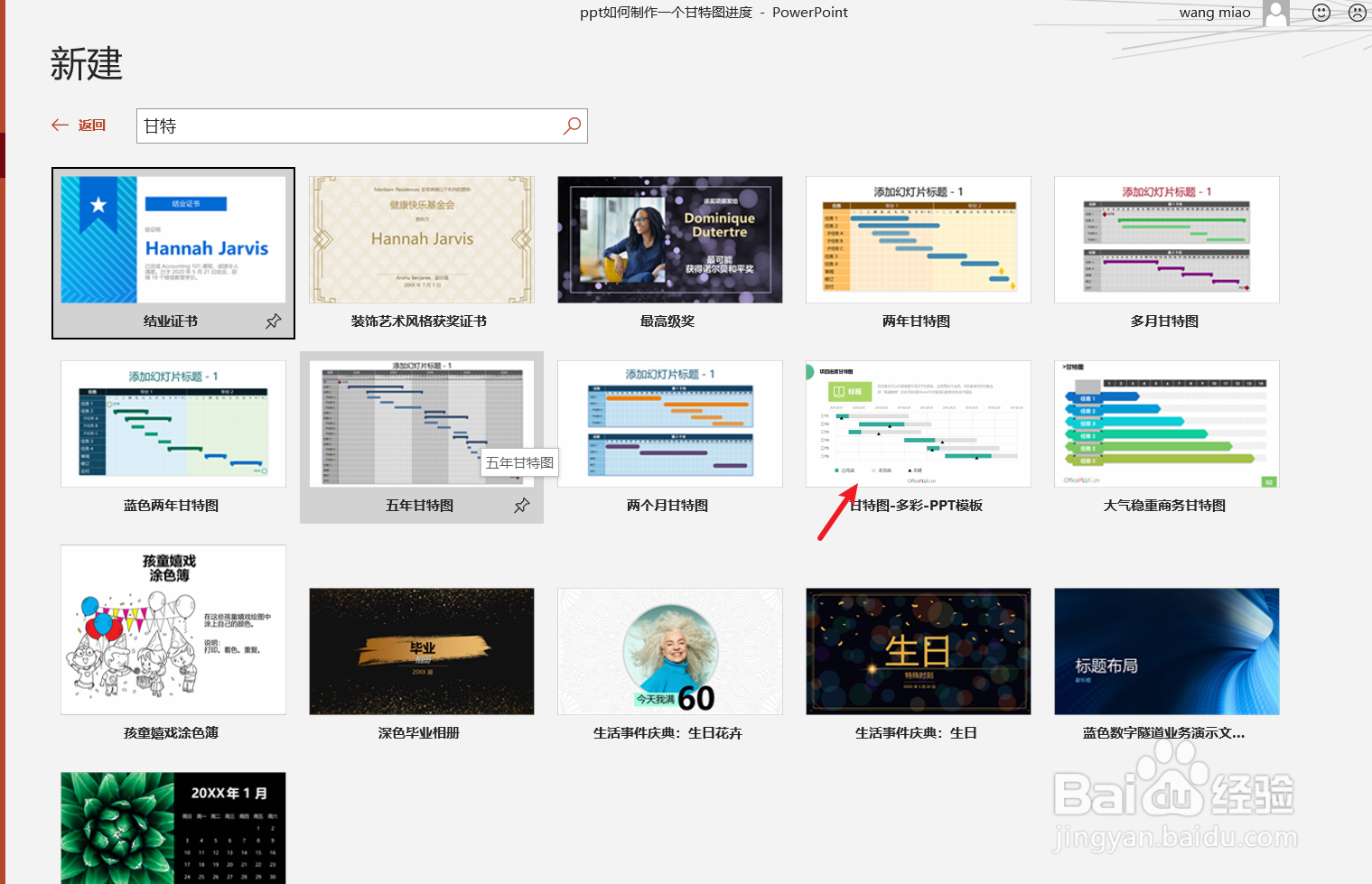Click the 多月甘特图 label

click(x=1164, y=321)
